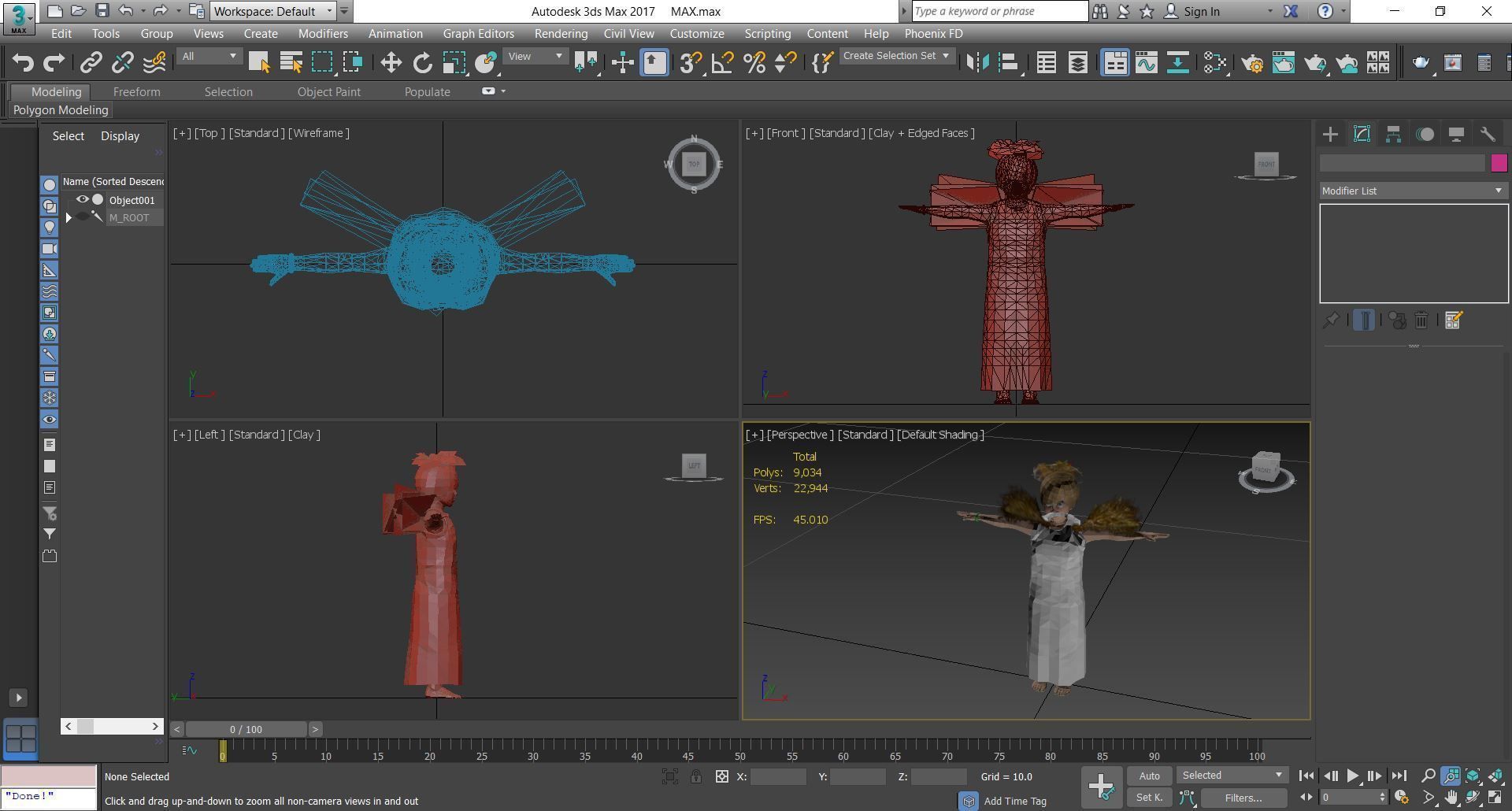This screenshot has height=811, width=1512.
Task: Select the Move tool in main toolbar
Action: tap(391, 63)
